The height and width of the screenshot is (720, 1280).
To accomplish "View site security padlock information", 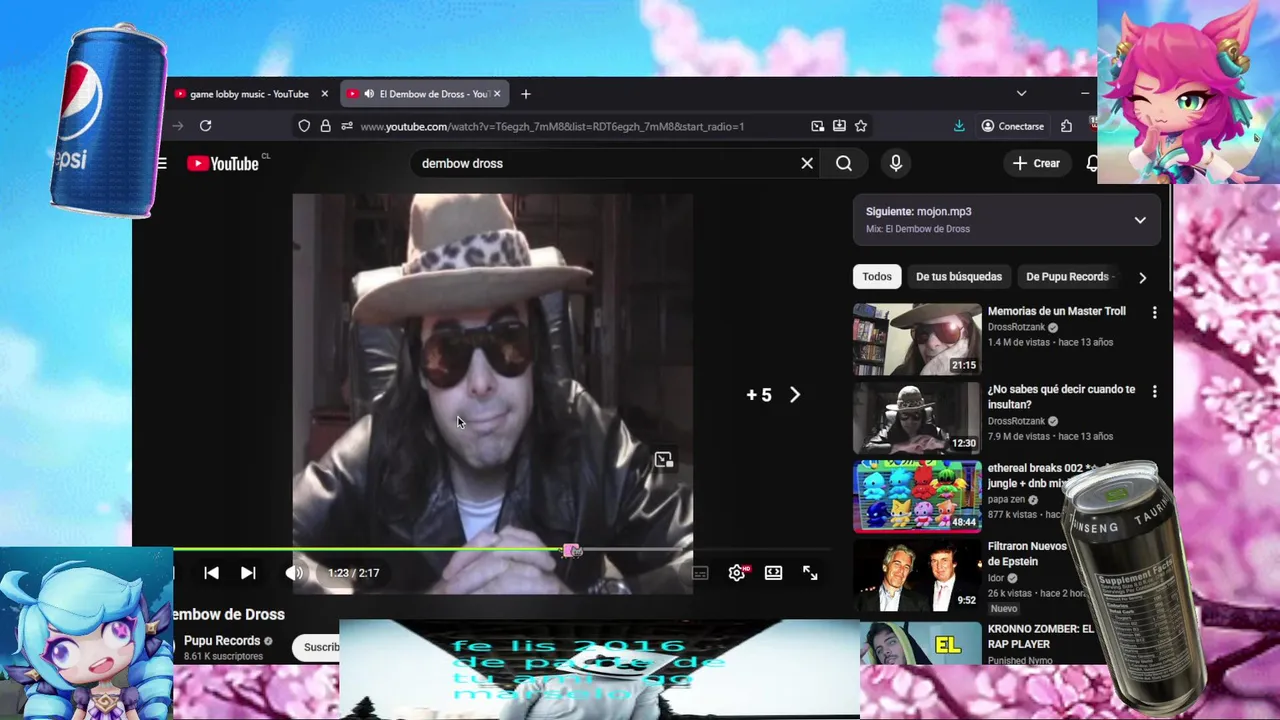I will point(325,126).
